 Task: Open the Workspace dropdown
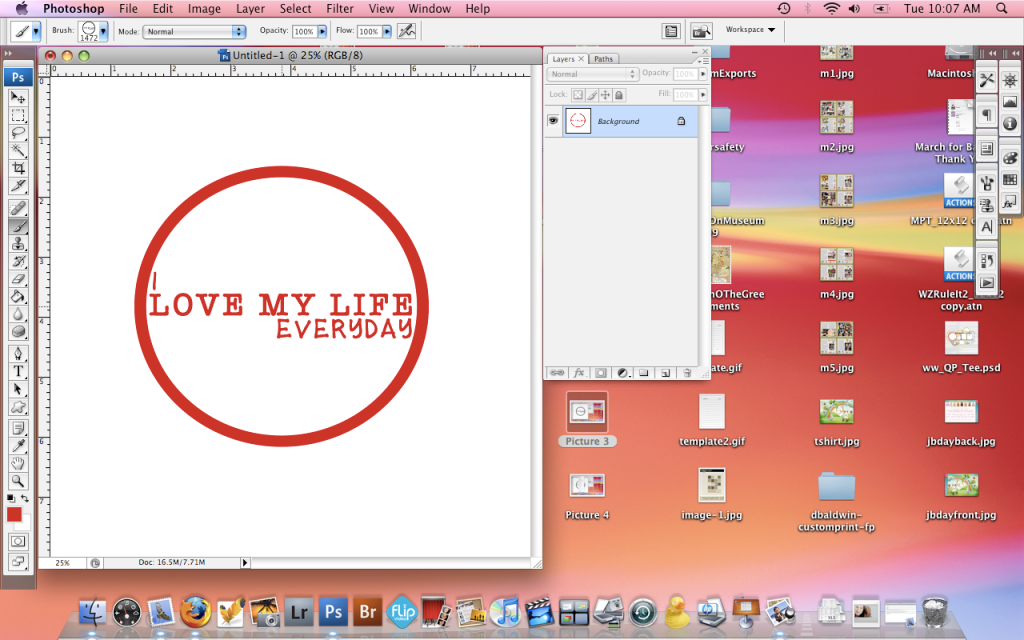point(750,29)
